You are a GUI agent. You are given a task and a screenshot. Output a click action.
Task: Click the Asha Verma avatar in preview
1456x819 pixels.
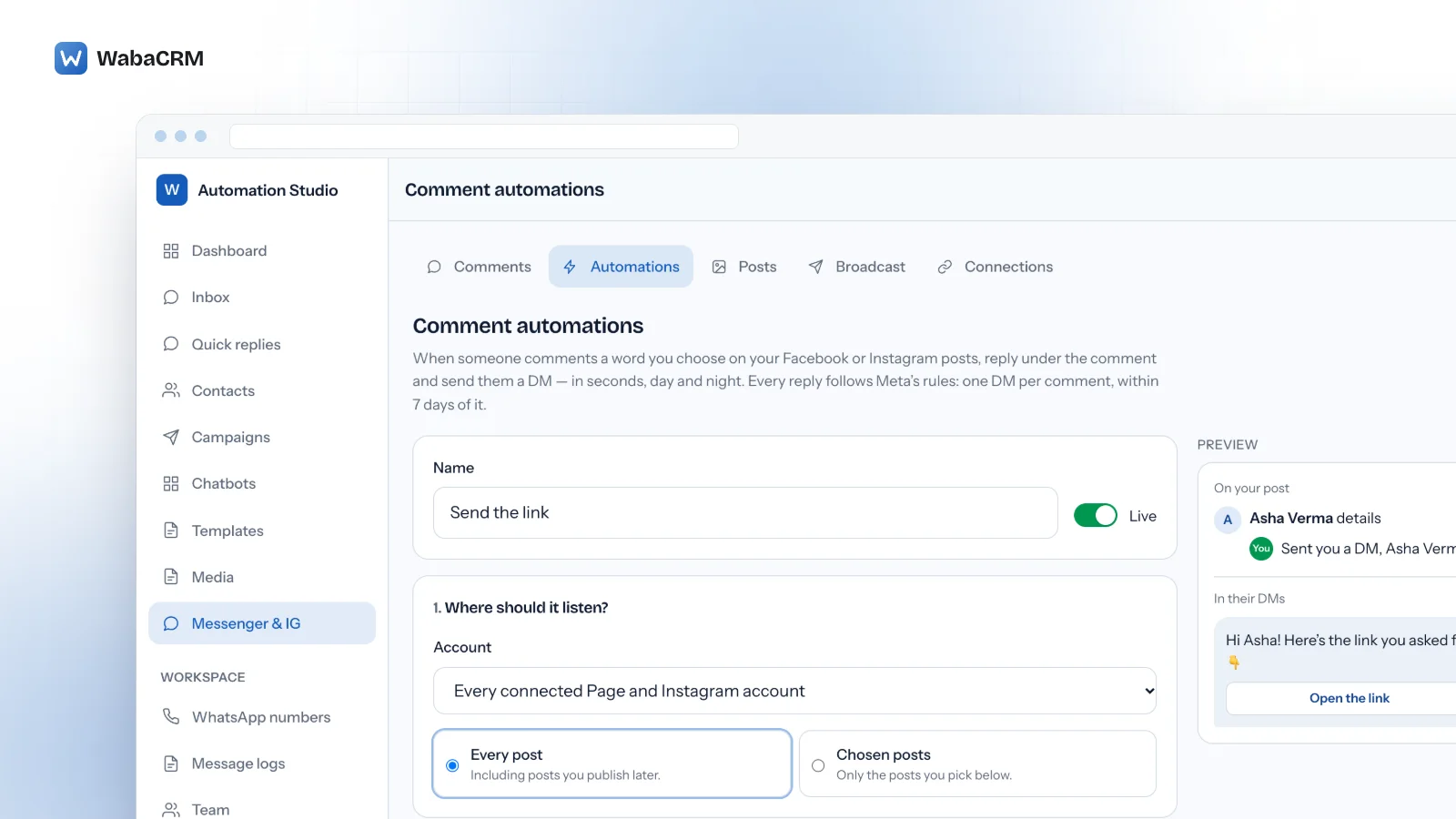1228,520
